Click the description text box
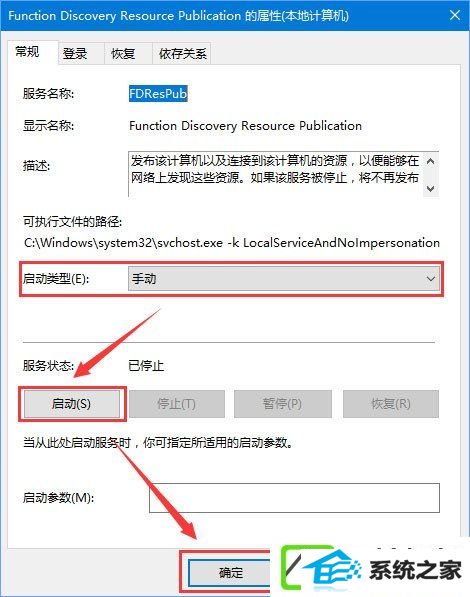This screenshot has width=470, height=597. tap(276, 174)
